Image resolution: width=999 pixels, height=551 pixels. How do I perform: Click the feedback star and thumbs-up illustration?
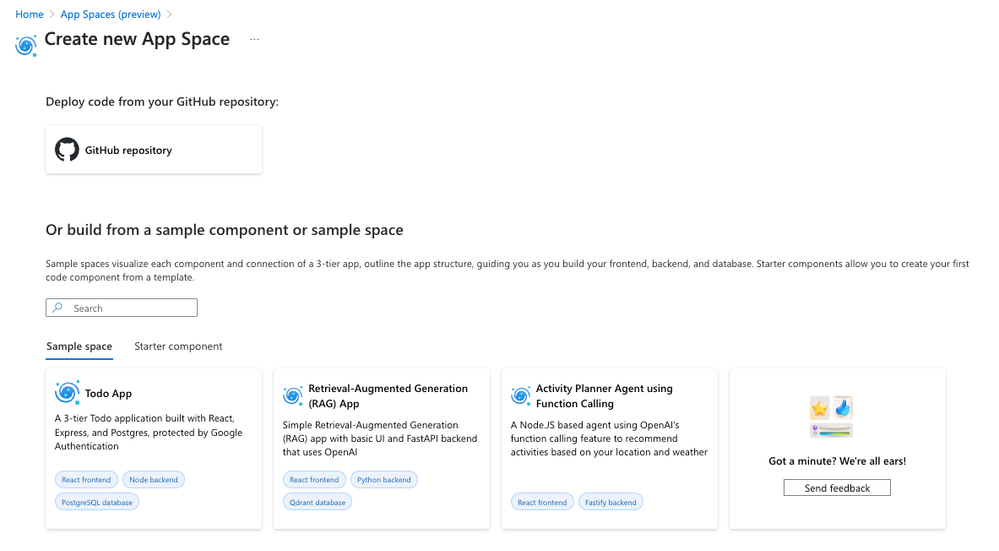pyautogui.click(x=831, y=416)
